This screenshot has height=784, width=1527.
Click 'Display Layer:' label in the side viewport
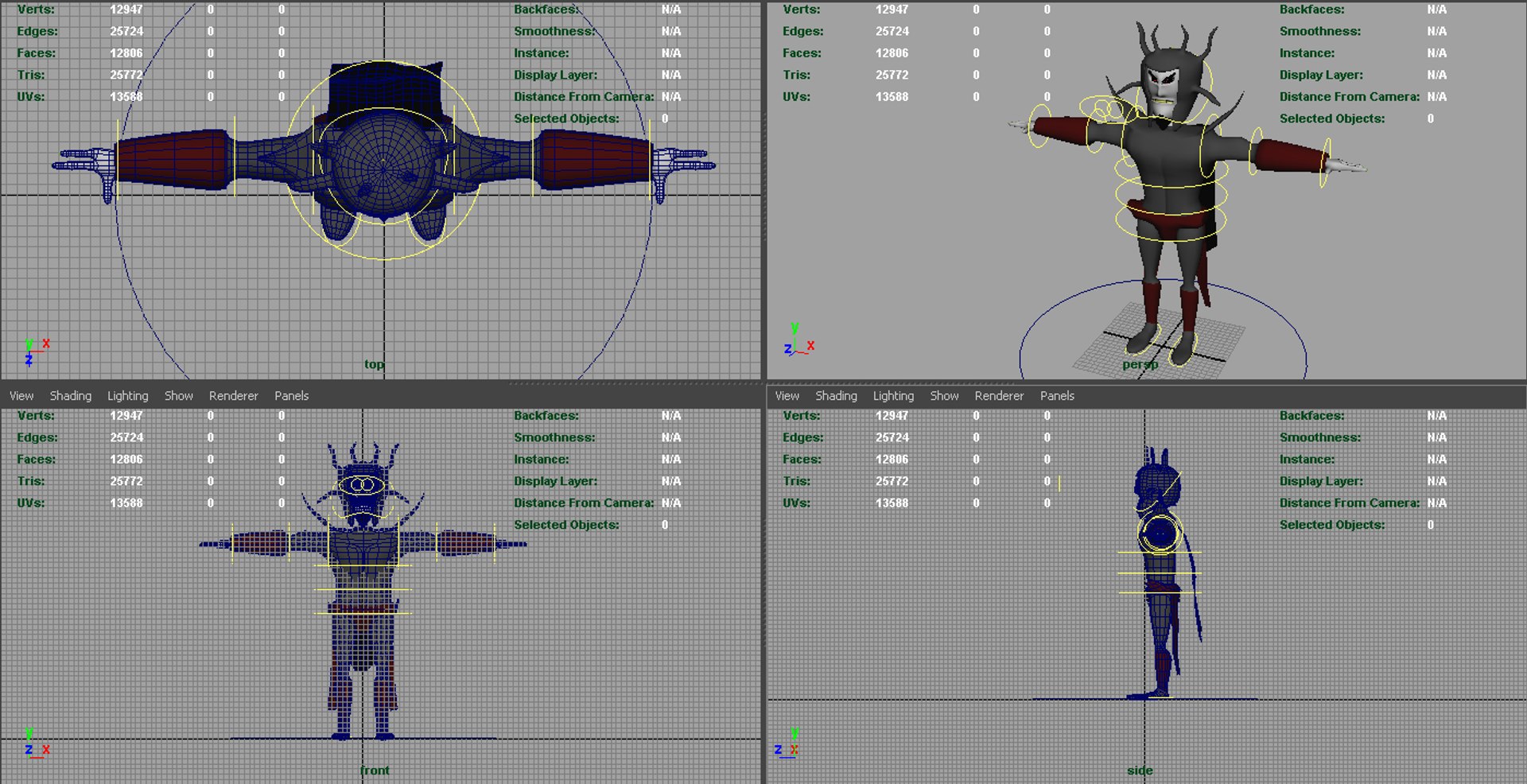coord(1321,481)
